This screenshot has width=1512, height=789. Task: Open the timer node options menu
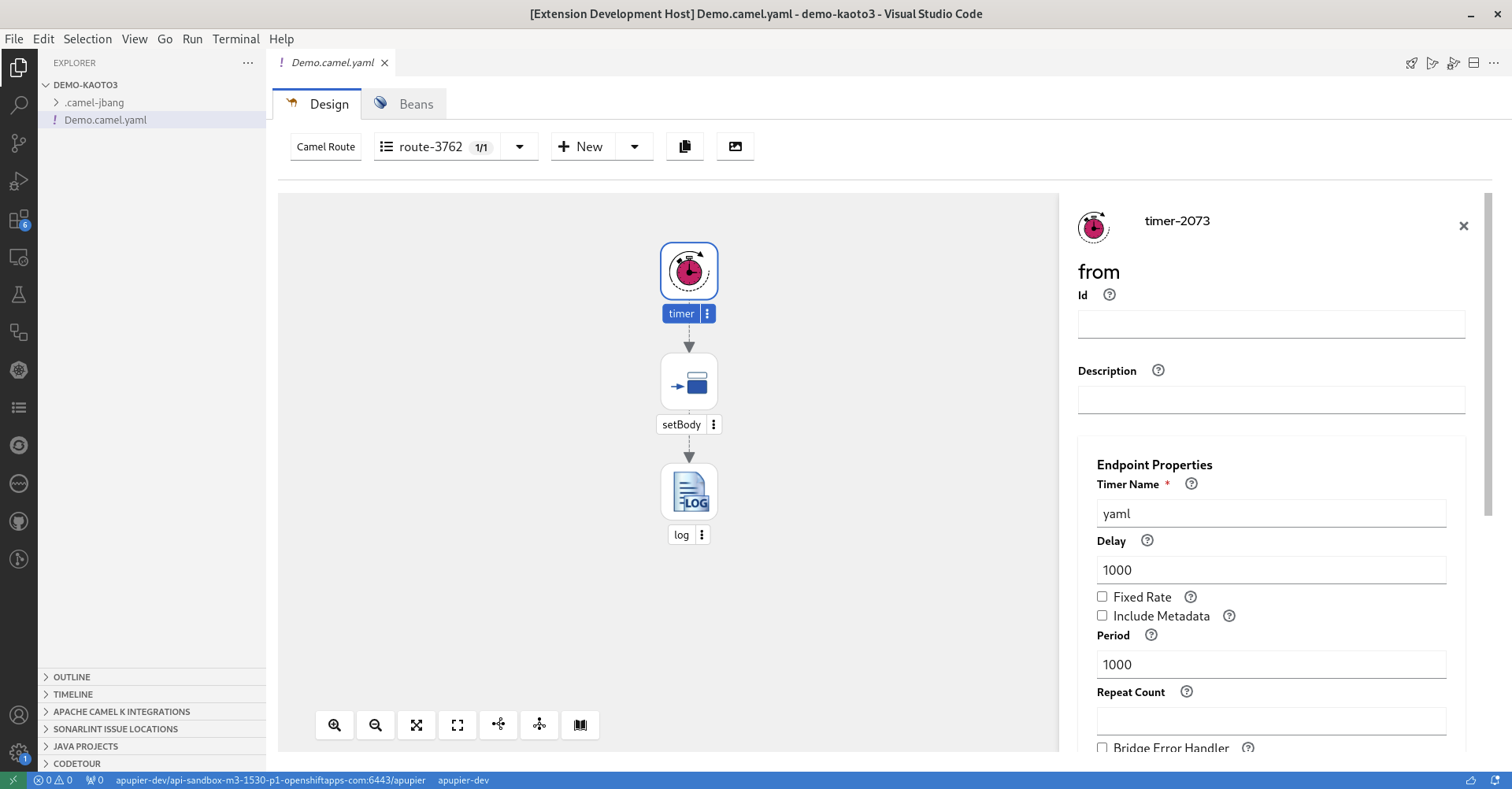707,313
